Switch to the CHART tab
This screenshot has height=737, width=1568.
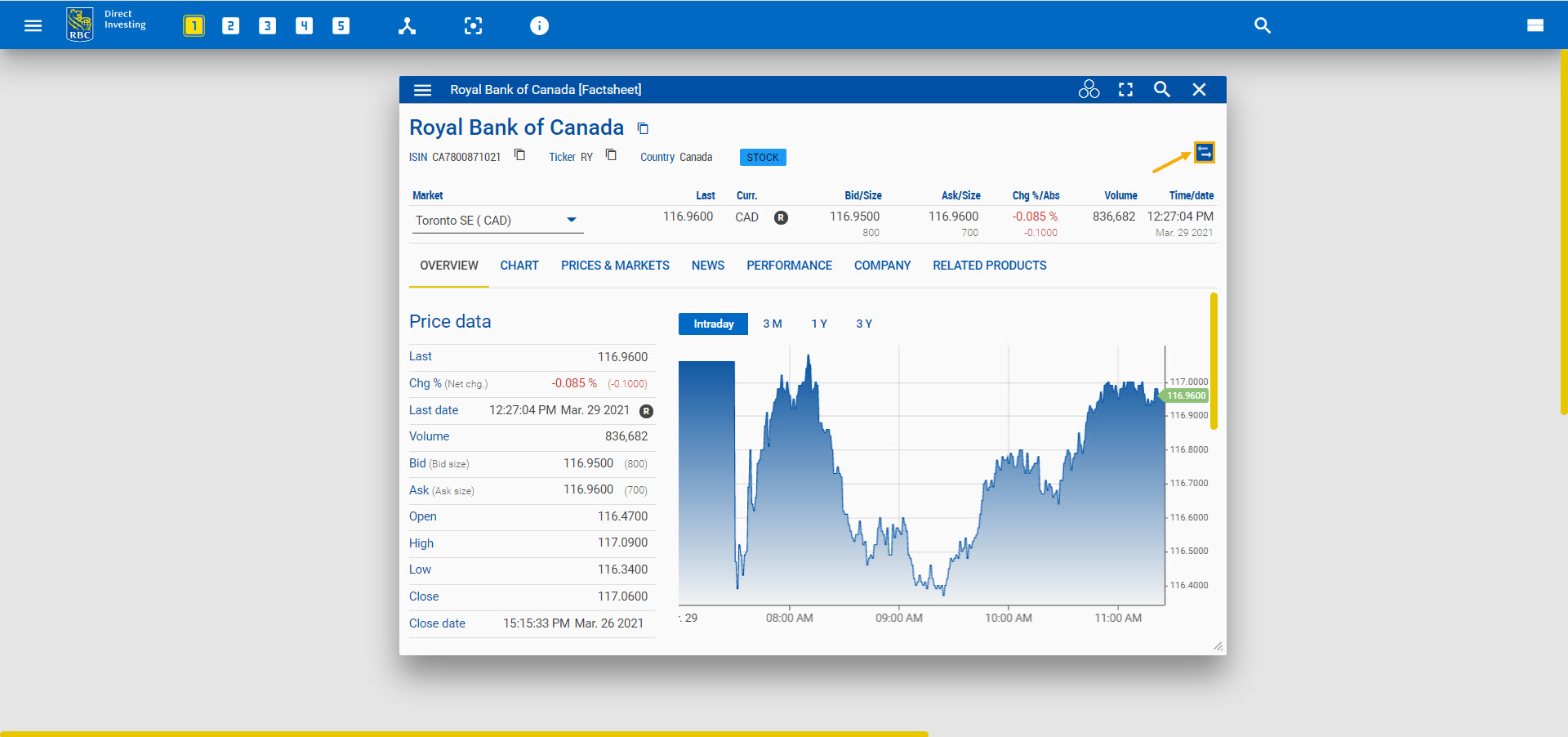[x=519, y=265]
